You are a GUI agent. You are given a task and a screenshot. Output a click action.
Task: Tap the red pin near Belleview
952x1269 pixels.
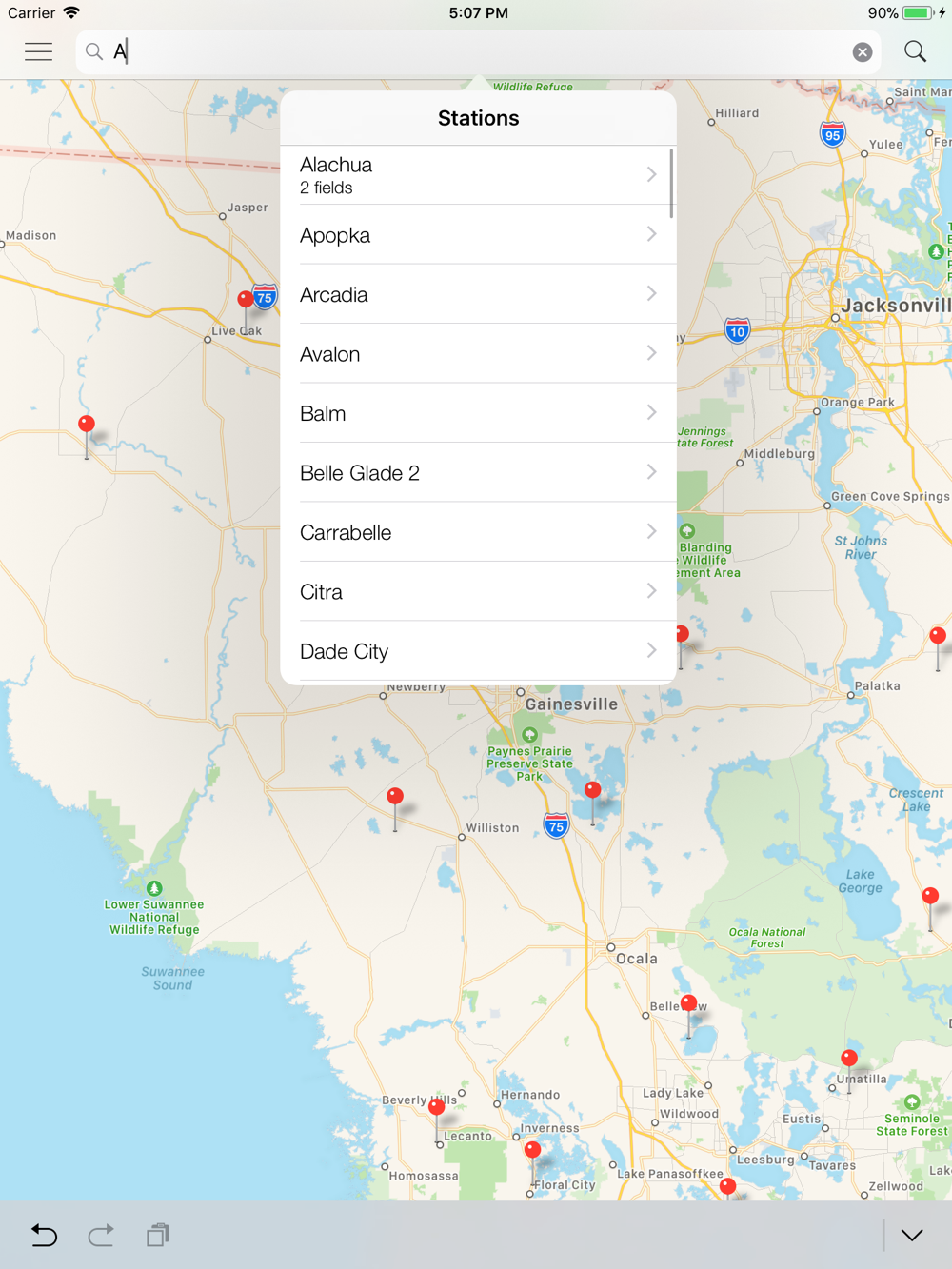[688, 1003]
